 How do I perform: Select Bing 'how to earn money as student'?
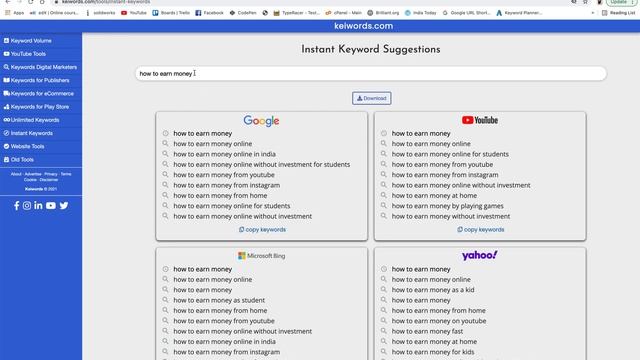click(219, 300)
